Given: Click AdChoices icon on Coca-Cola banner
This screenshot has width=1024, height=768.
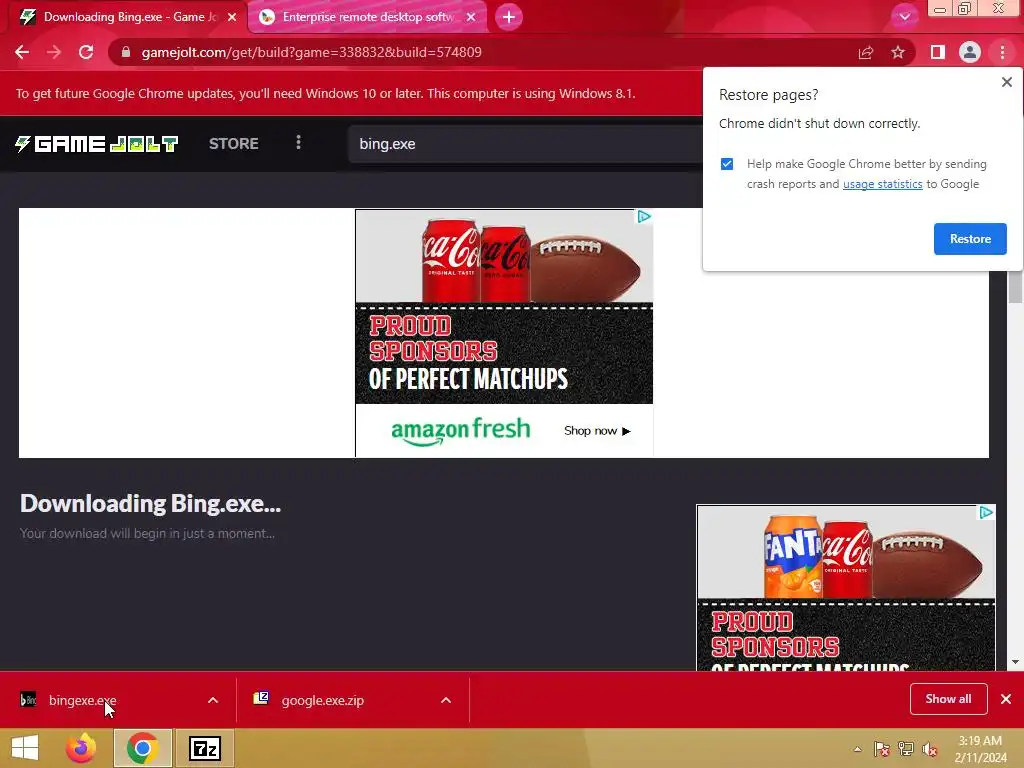Looking at the screenshot, I should [644, 217].
